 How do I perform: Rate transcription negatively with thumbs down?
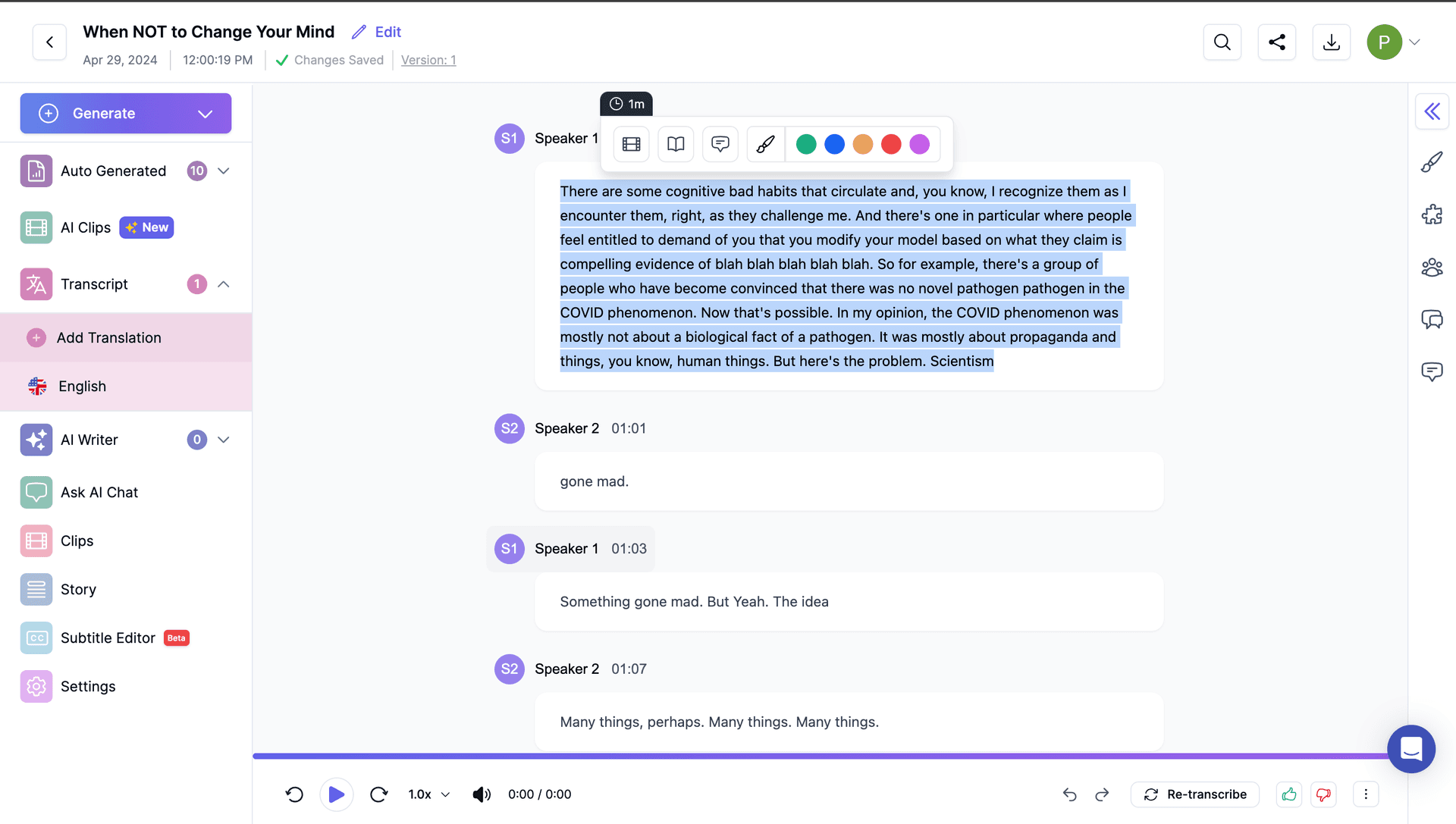click(1325, 794)
